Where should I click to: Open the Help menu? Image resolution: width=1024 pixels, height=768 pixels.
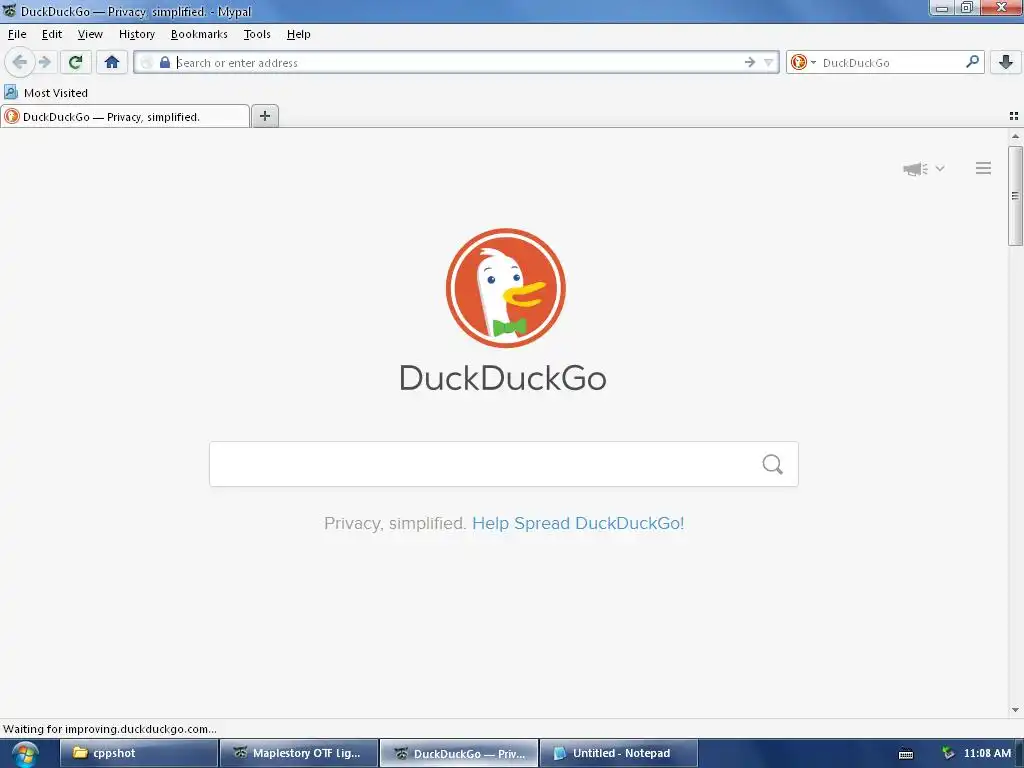(298, 34)
